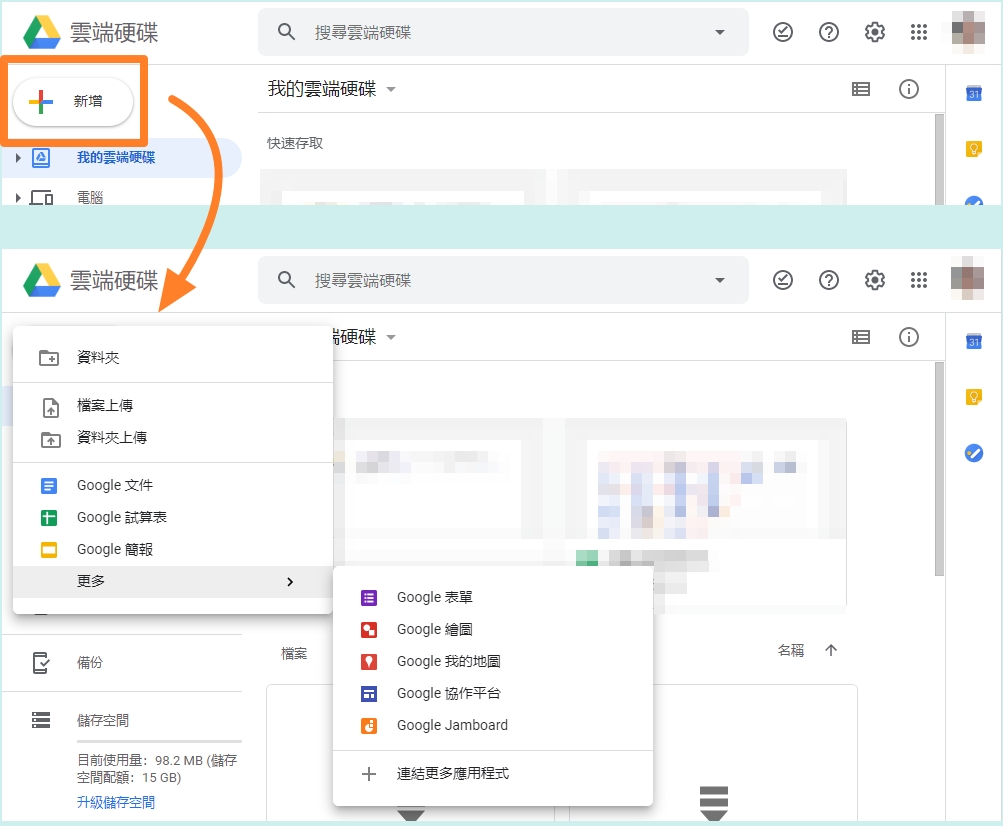This screenshot has width=1003, height=826.
Task: Sort files by the 名稱 column header
Action: [x=791, y=651]
